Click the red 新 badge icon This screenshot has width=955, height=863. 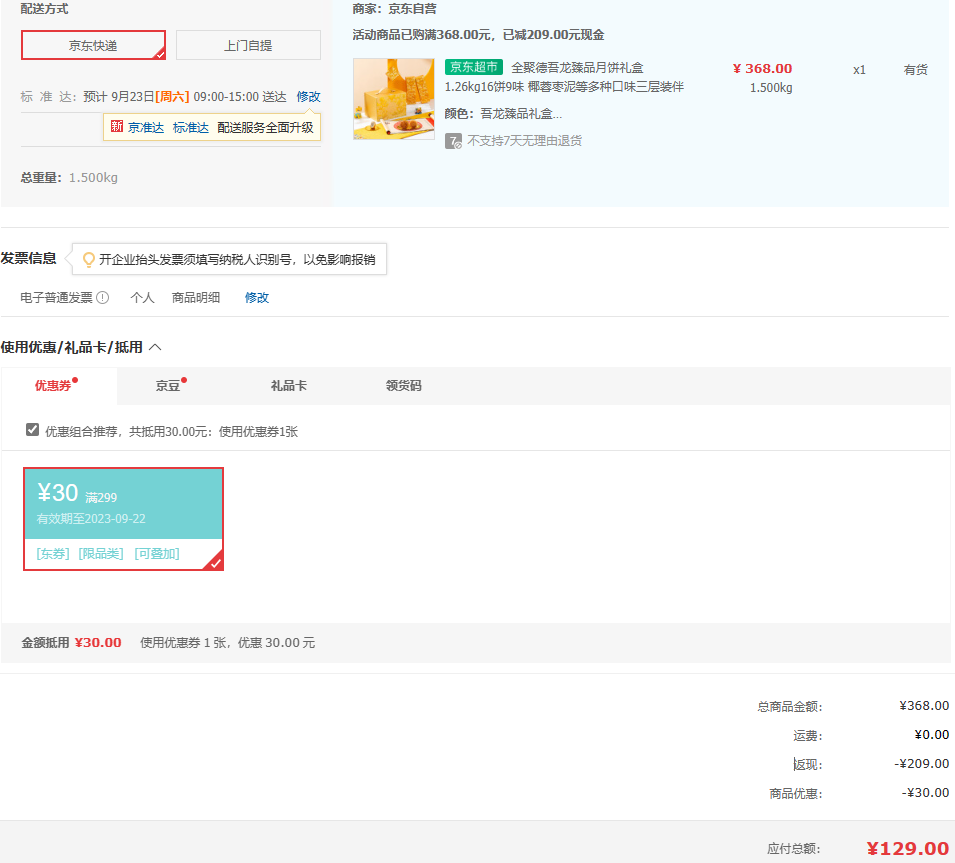click(x=117, y=127)
